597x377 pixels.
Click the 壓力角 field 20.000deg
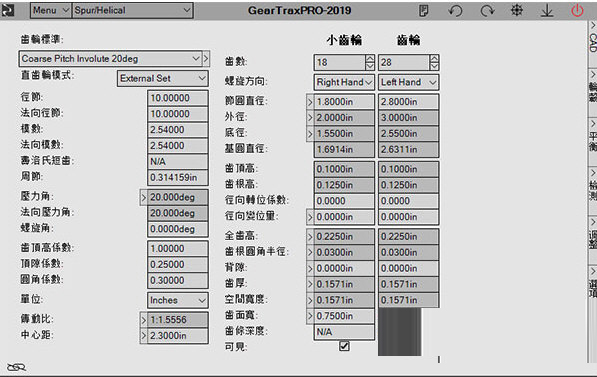178,197
